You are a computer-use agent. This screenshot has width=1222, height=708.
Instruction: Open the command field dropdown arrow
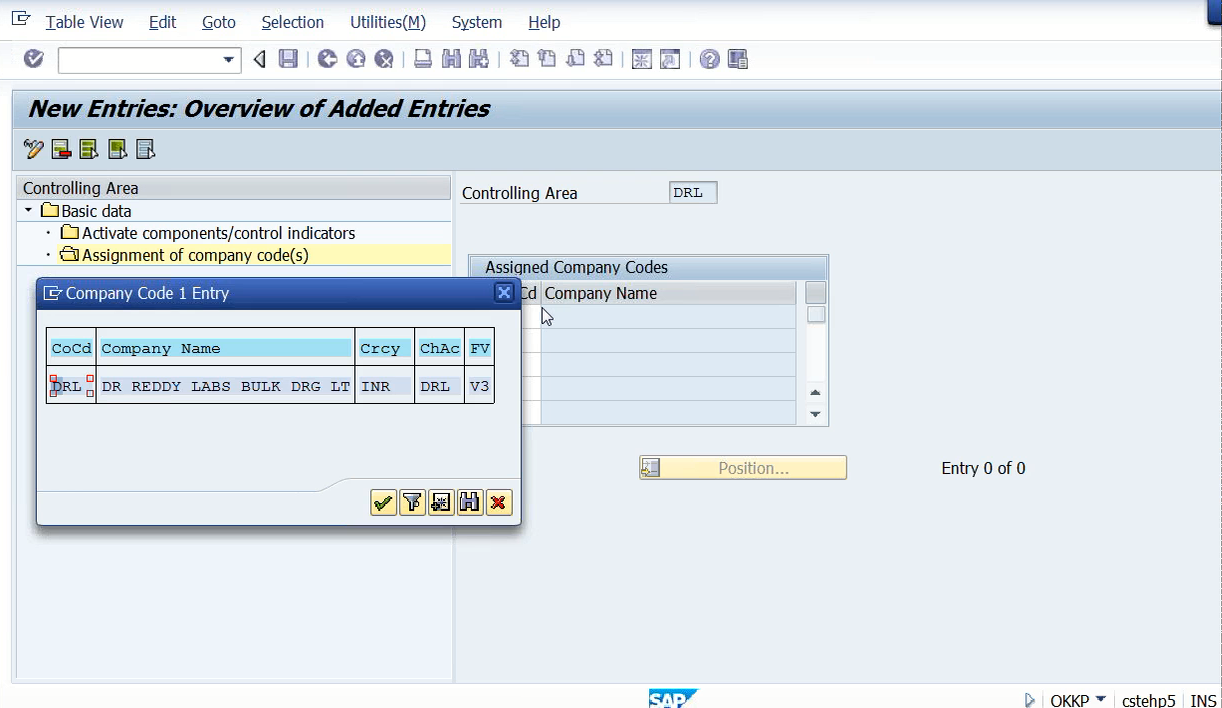click(x=228, y=60)
